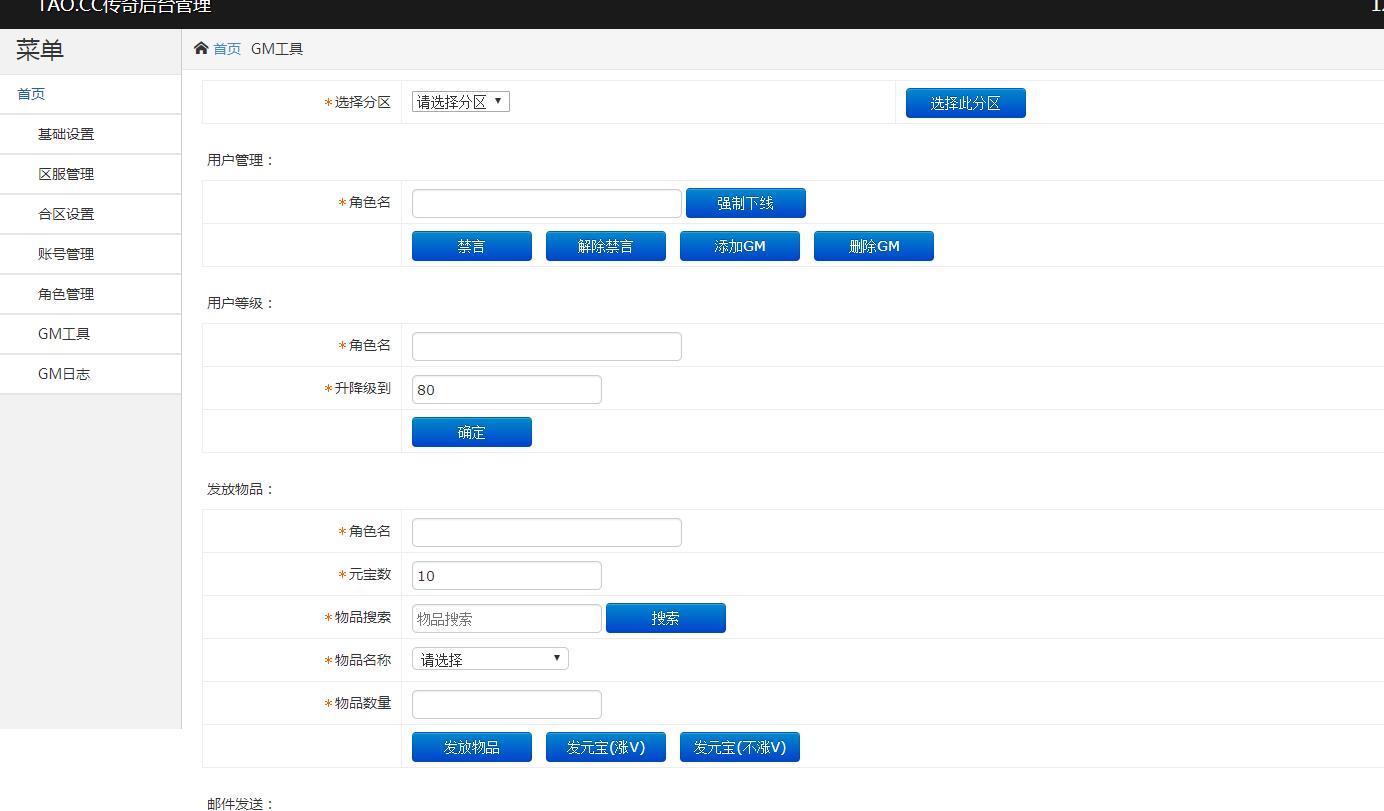Click the home icon in breadcrumb
The image size is (1384, 811).
coord(201,48)
